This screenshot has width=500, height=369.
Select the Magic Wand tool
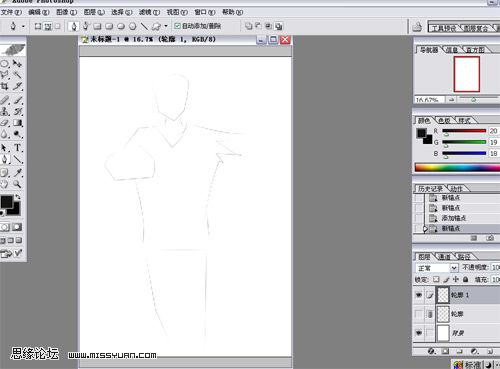pyautogui.click(x=17, y=75)
